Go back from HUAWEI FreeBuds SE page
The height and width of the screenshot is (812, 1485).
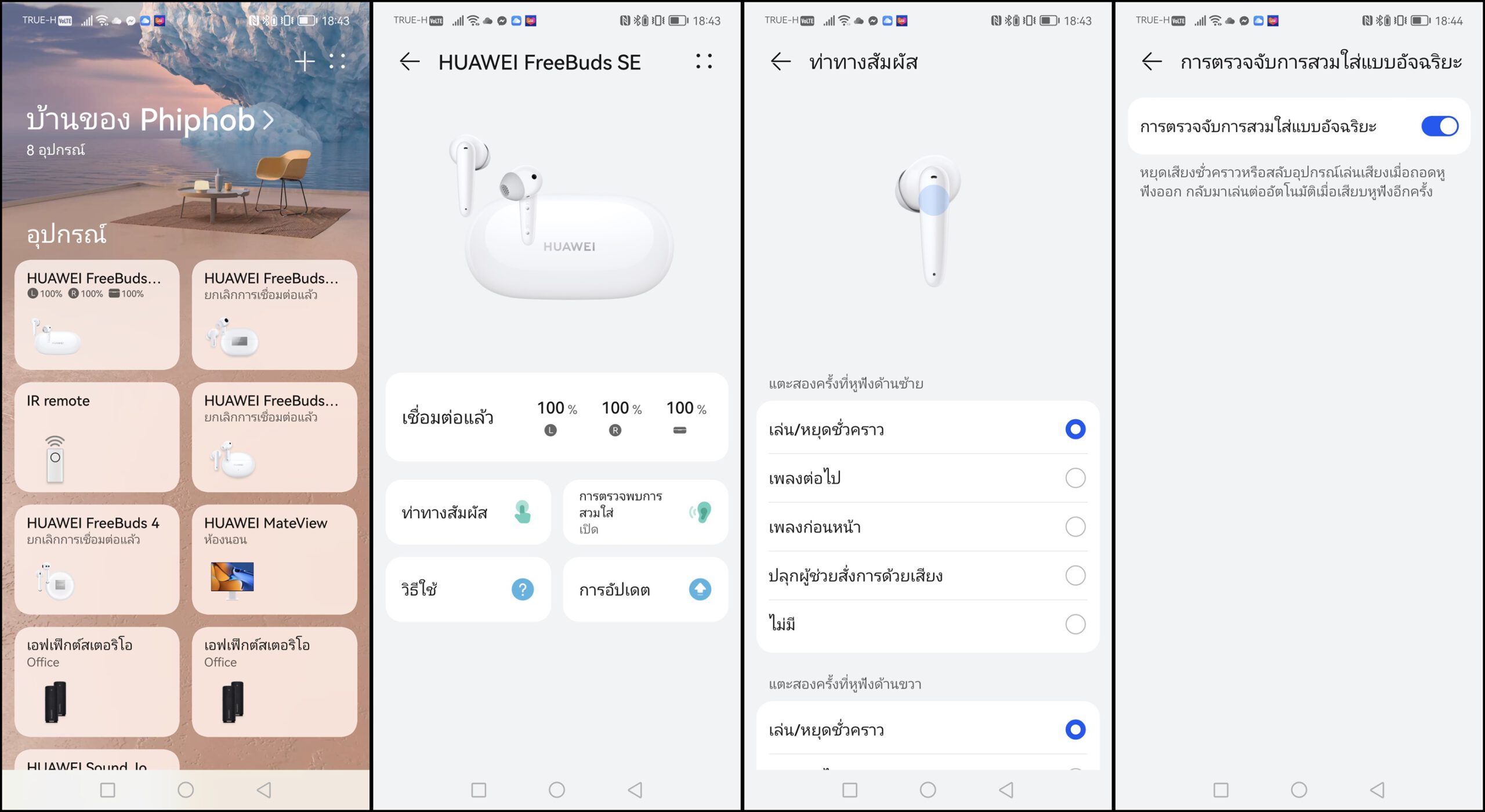coord(410,61)
